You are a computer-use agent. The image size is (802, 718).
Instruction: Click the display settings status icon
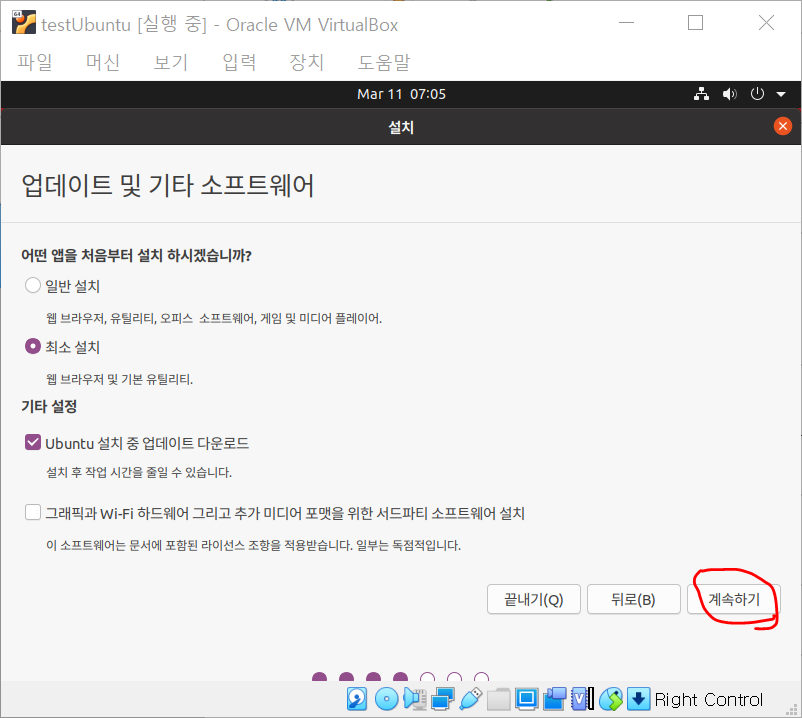tap(526, 699)
